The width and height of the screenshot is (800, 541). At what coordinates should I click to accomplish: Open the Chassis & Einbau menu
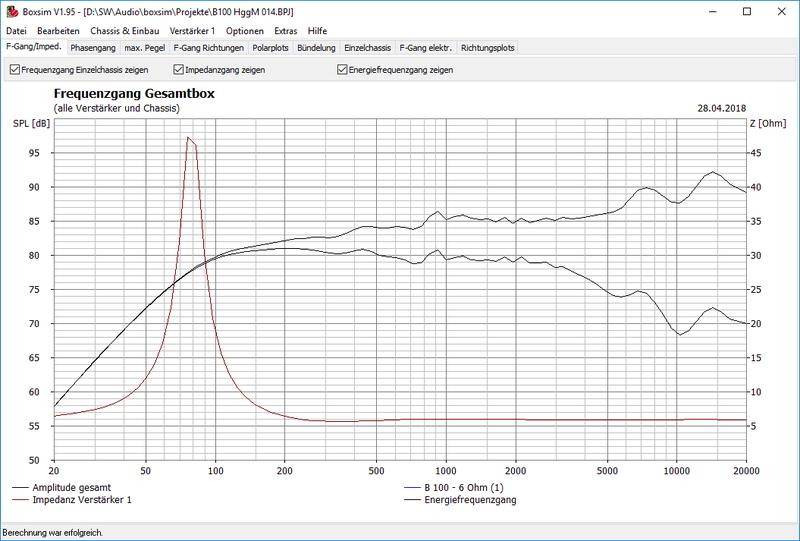pos(126,31)
